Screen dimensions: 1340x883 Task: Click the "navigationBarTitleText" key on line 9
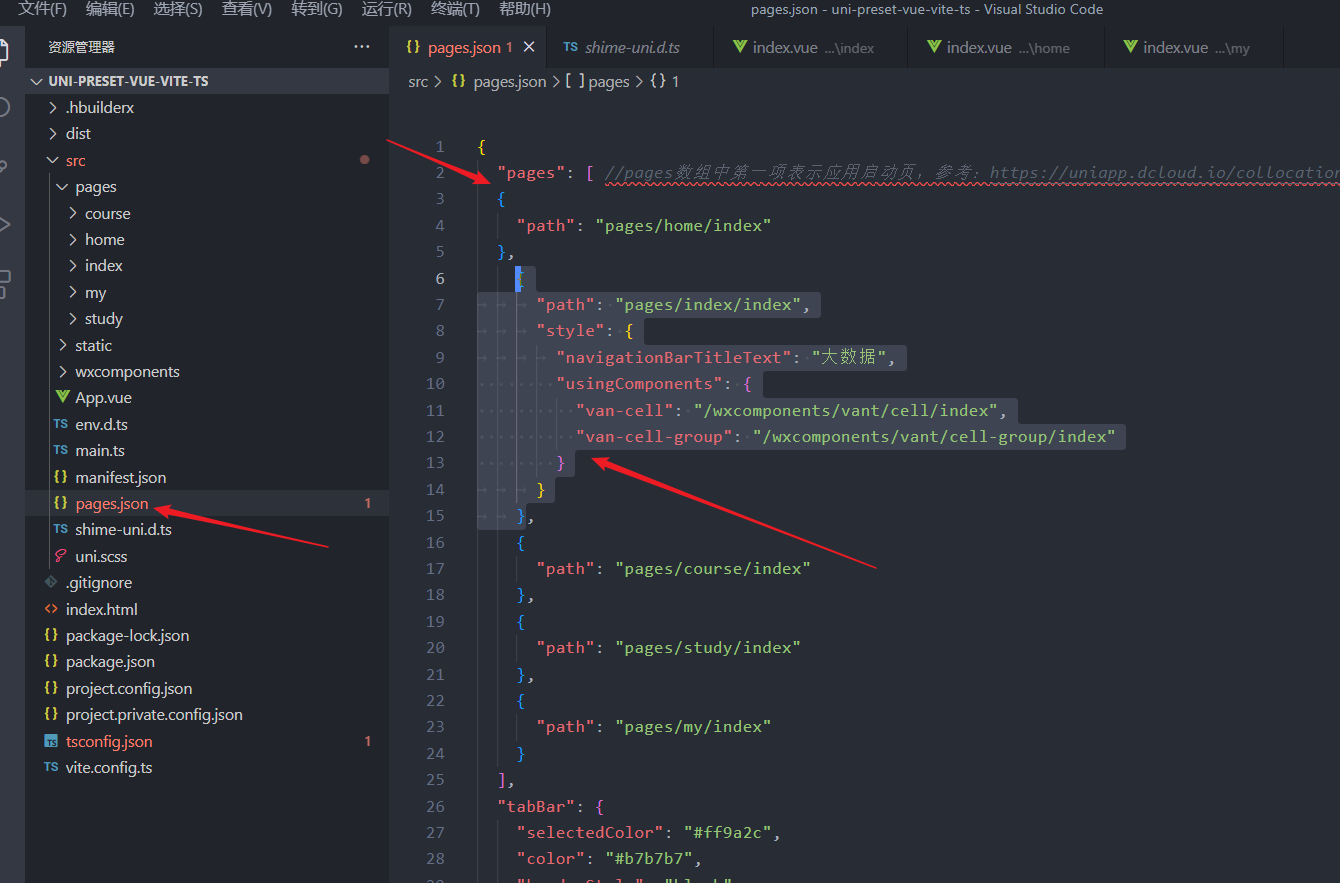[x=674, y=357]
